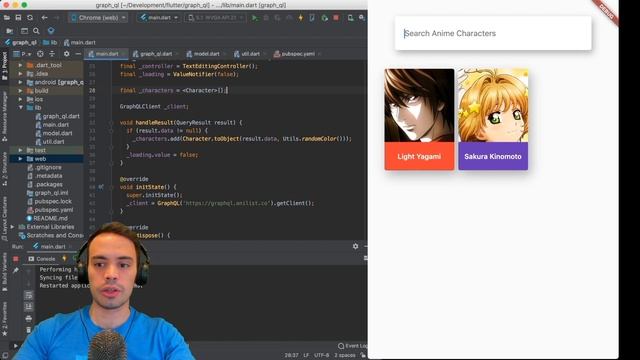640x360 pixels.
Task: Select the Console tab in Run panel
Action: tap(42, 259)
